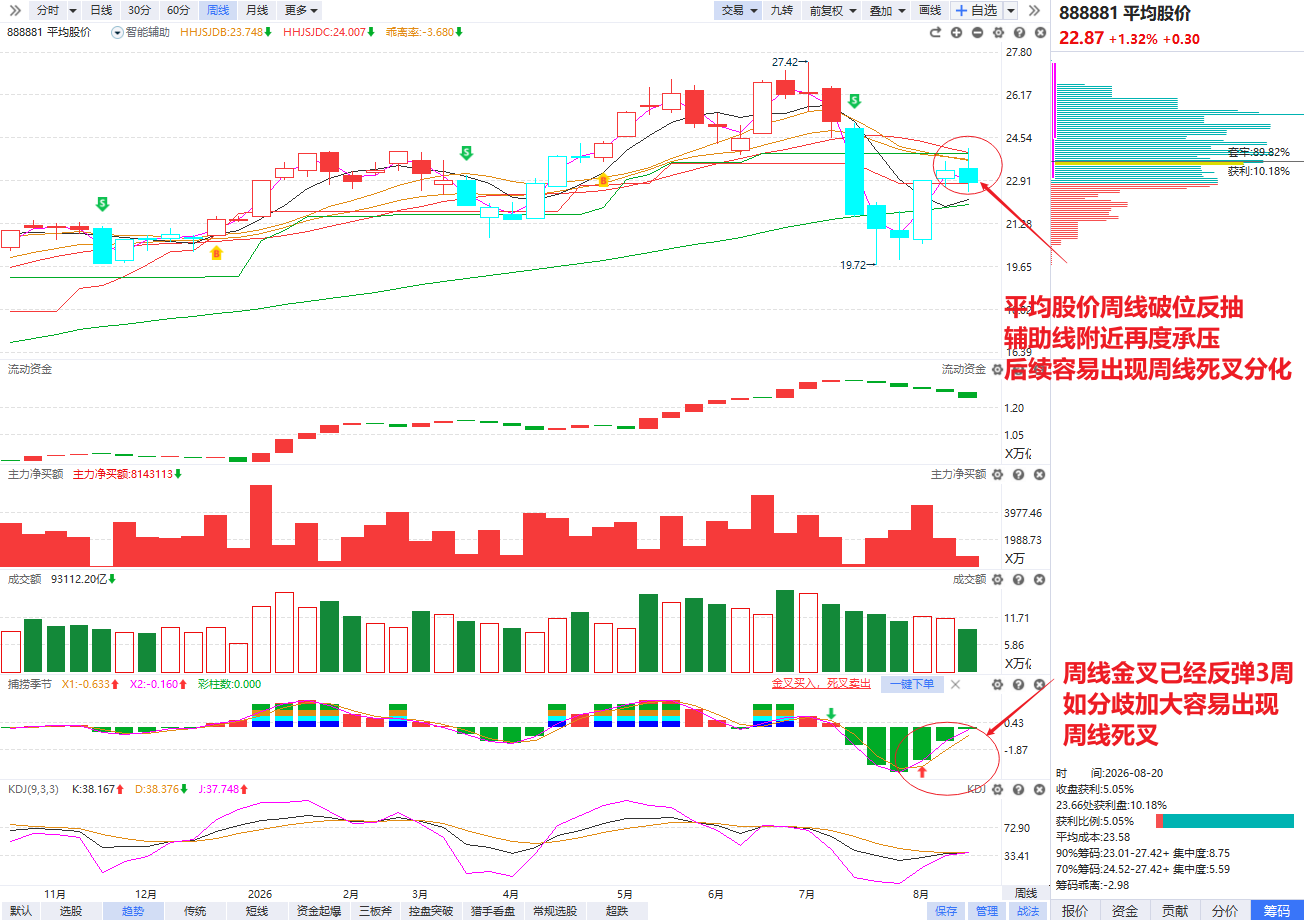Open KDJ panel help icon
The height and width of the screenshot is (920, 1304).
pos(1016,789)
